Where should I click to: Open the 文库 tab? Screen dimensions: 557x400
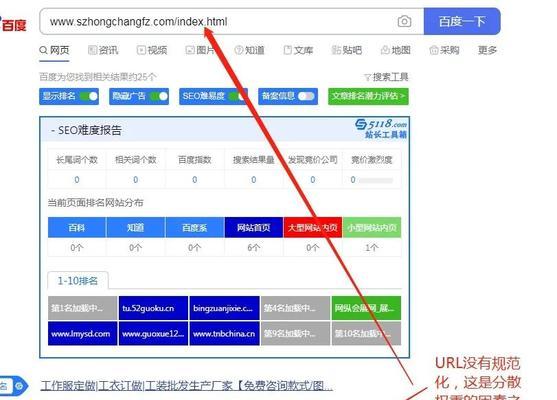click(298, 50)
